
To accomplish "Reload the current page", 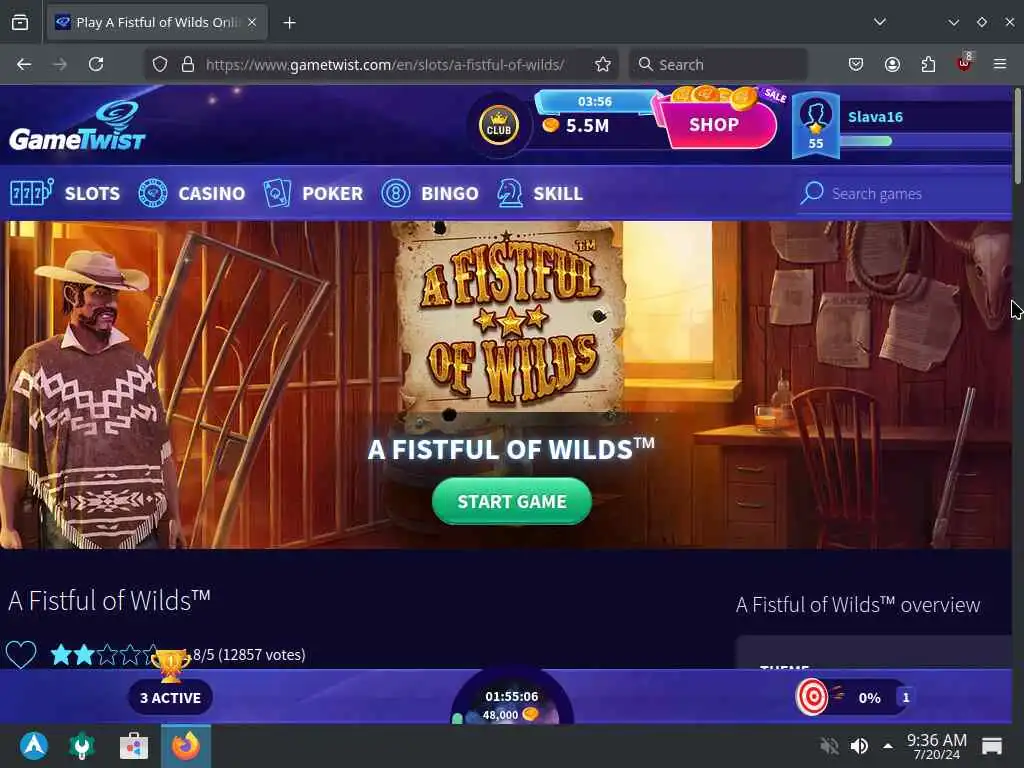I will (96, 64).
